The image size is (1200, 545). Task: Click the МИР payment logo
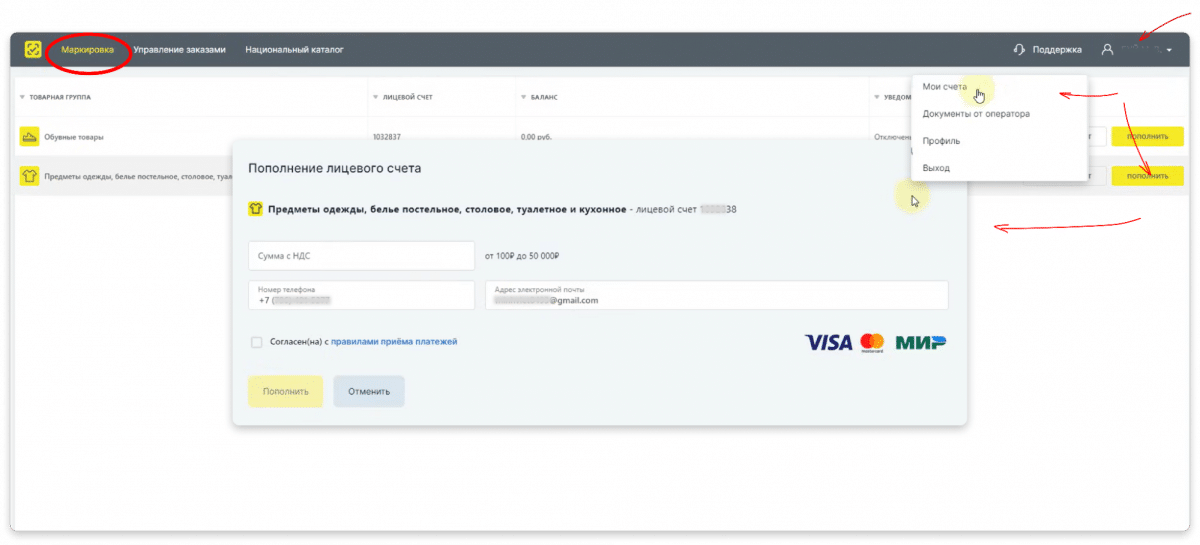pos(921,343)
